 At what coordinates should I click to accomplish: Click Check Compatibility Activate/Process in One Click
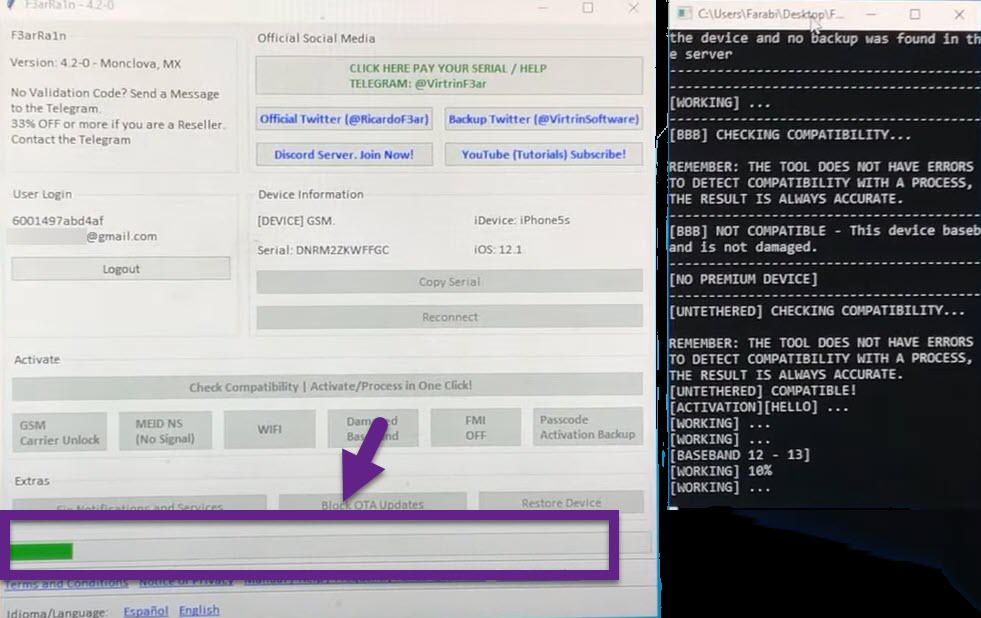click(x=327, y=386)
